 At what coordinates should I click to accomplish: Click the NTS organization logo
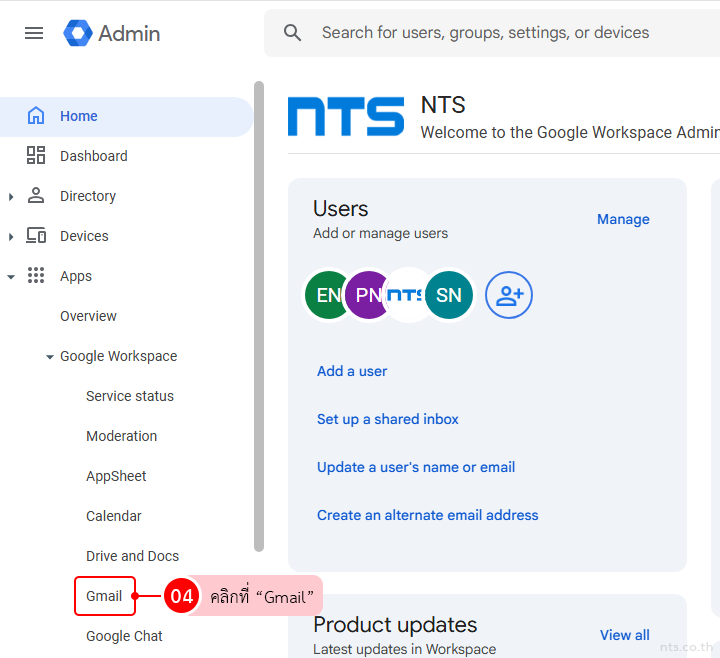pyautogui.click(x=346, y=116)
